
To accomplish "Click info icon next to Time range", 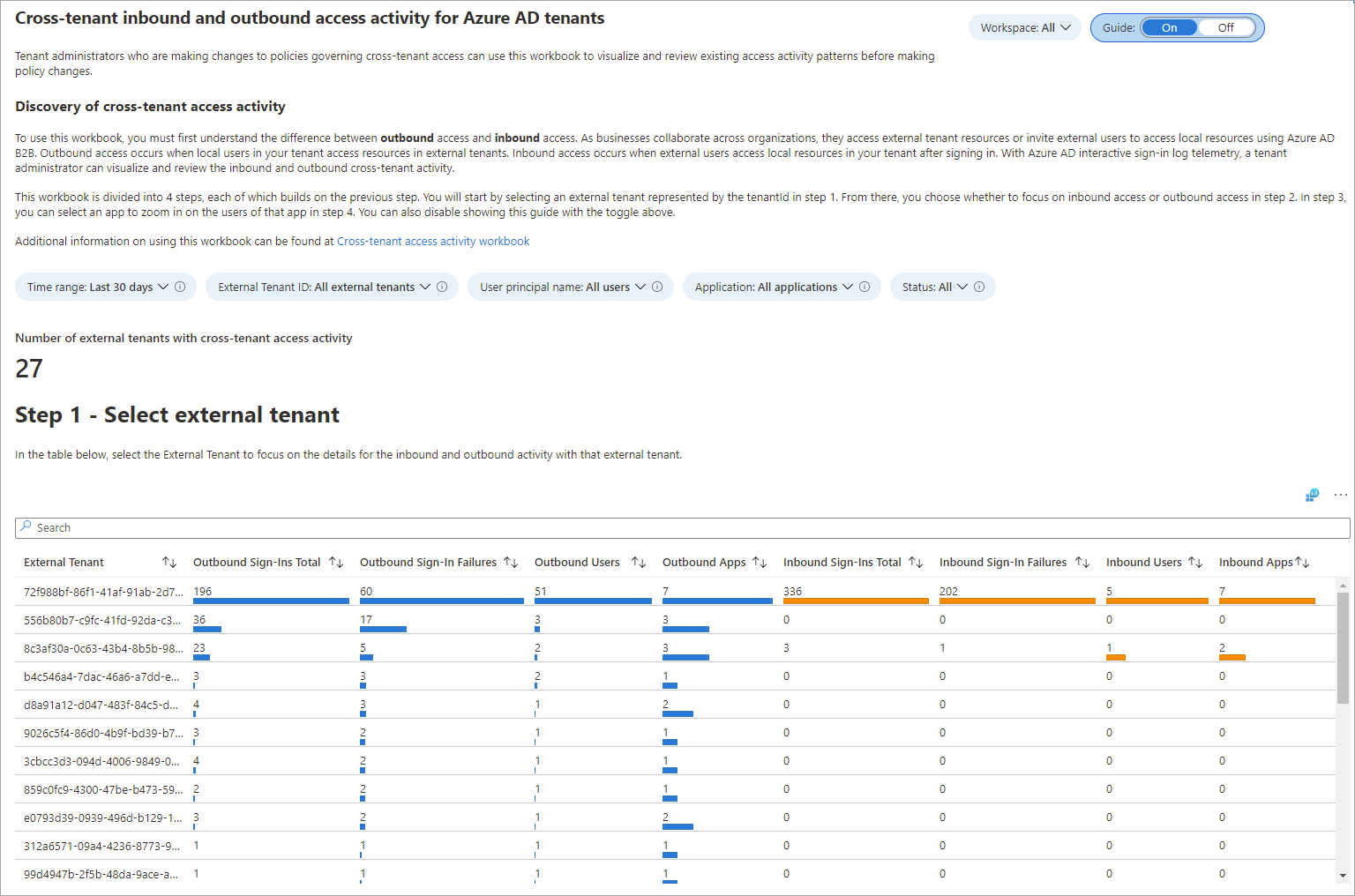I will click(180, 287).
